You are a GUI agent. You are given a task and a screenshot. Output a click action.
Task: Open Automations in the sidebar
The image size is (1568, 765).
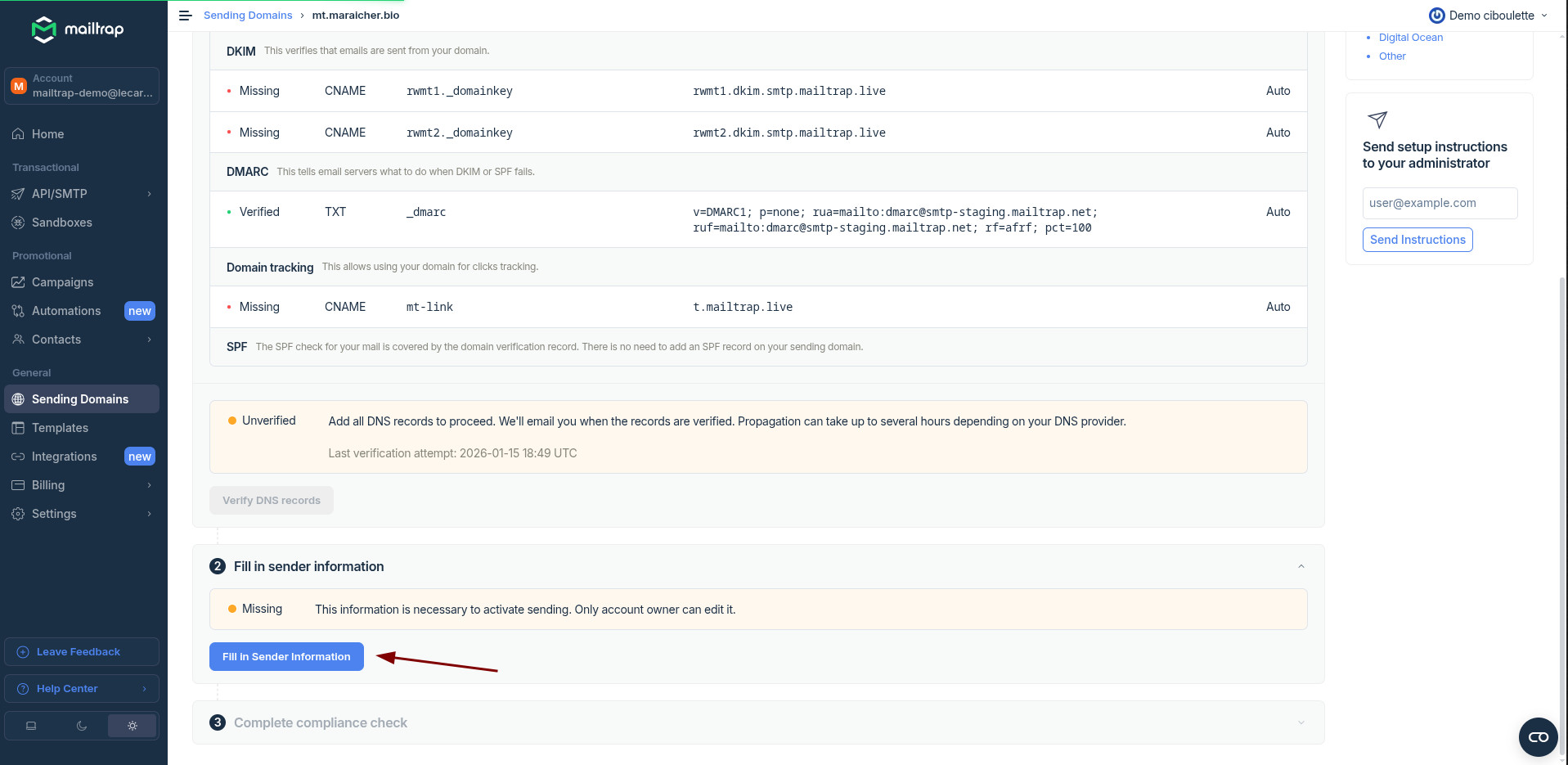click(65, 311)
